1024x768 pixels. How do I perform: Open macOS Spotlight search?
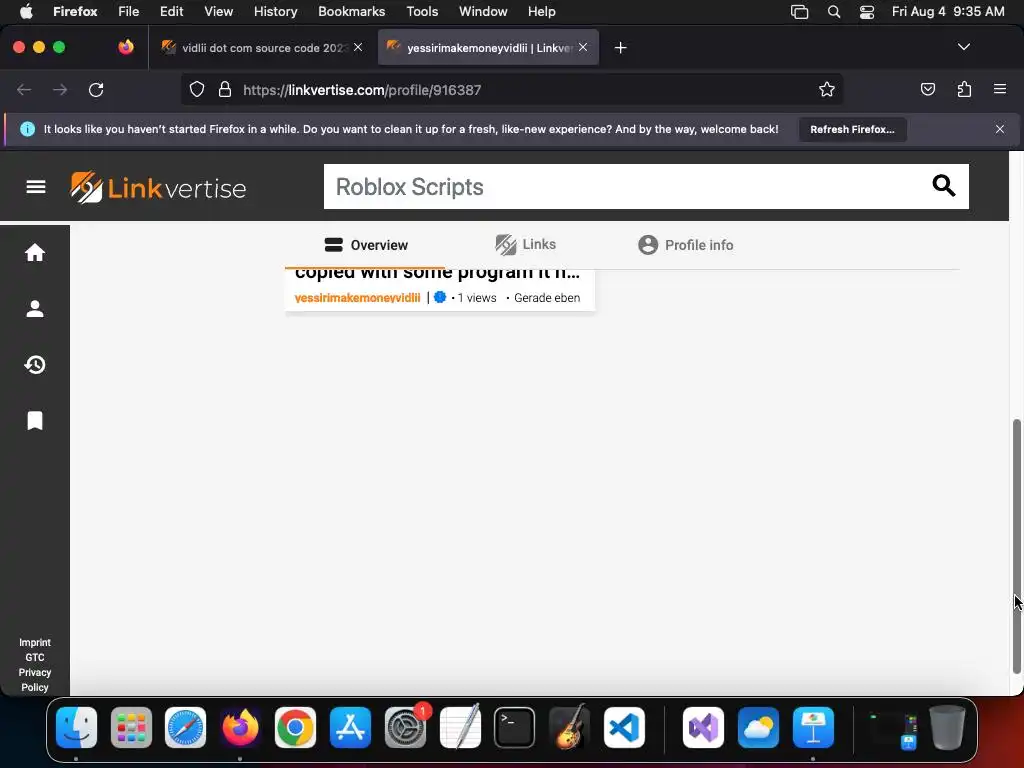[x=834, y=12]
